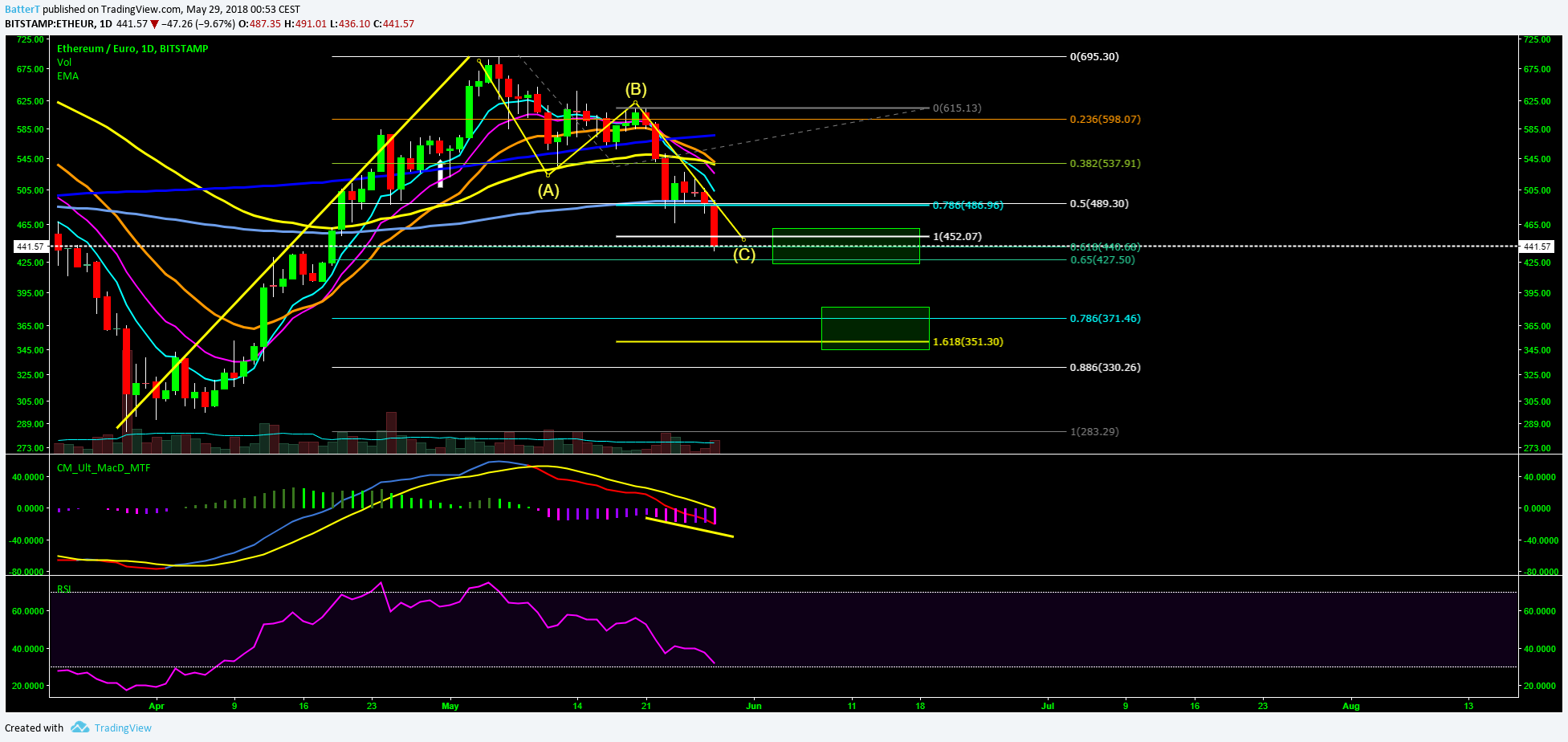Click the C:441.57 close value in header
1568x742 pixels.
click(x=393, y=24)
